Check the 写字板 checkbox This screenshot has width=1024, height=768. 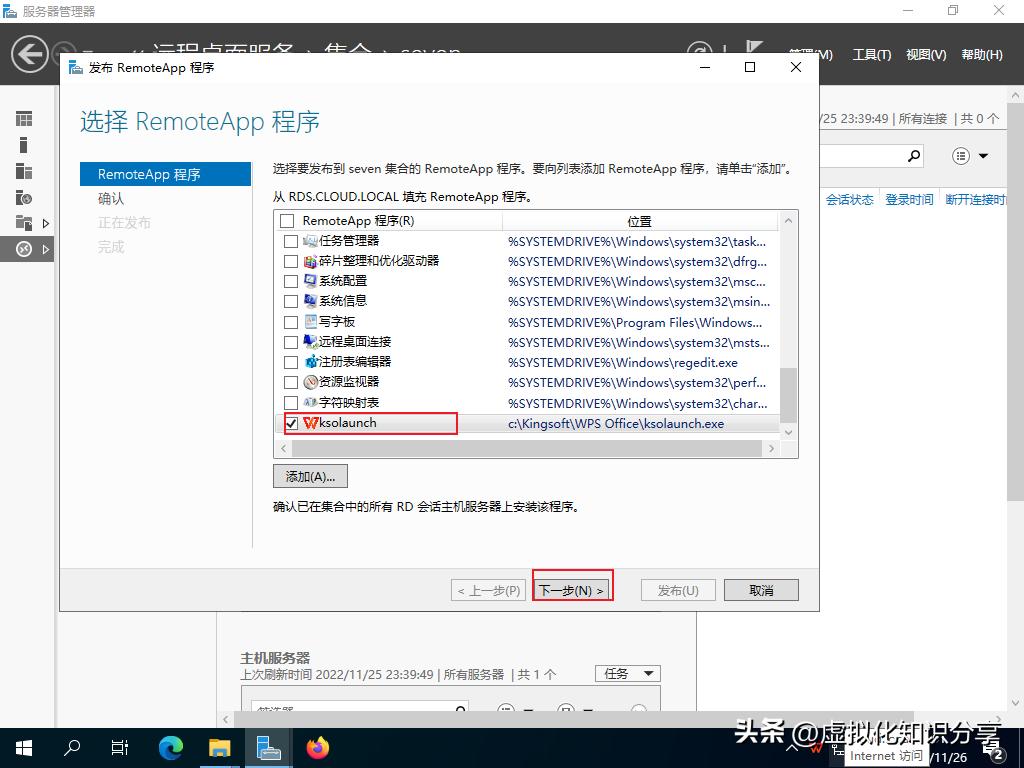pyautogui.click(x=290, y=322)
